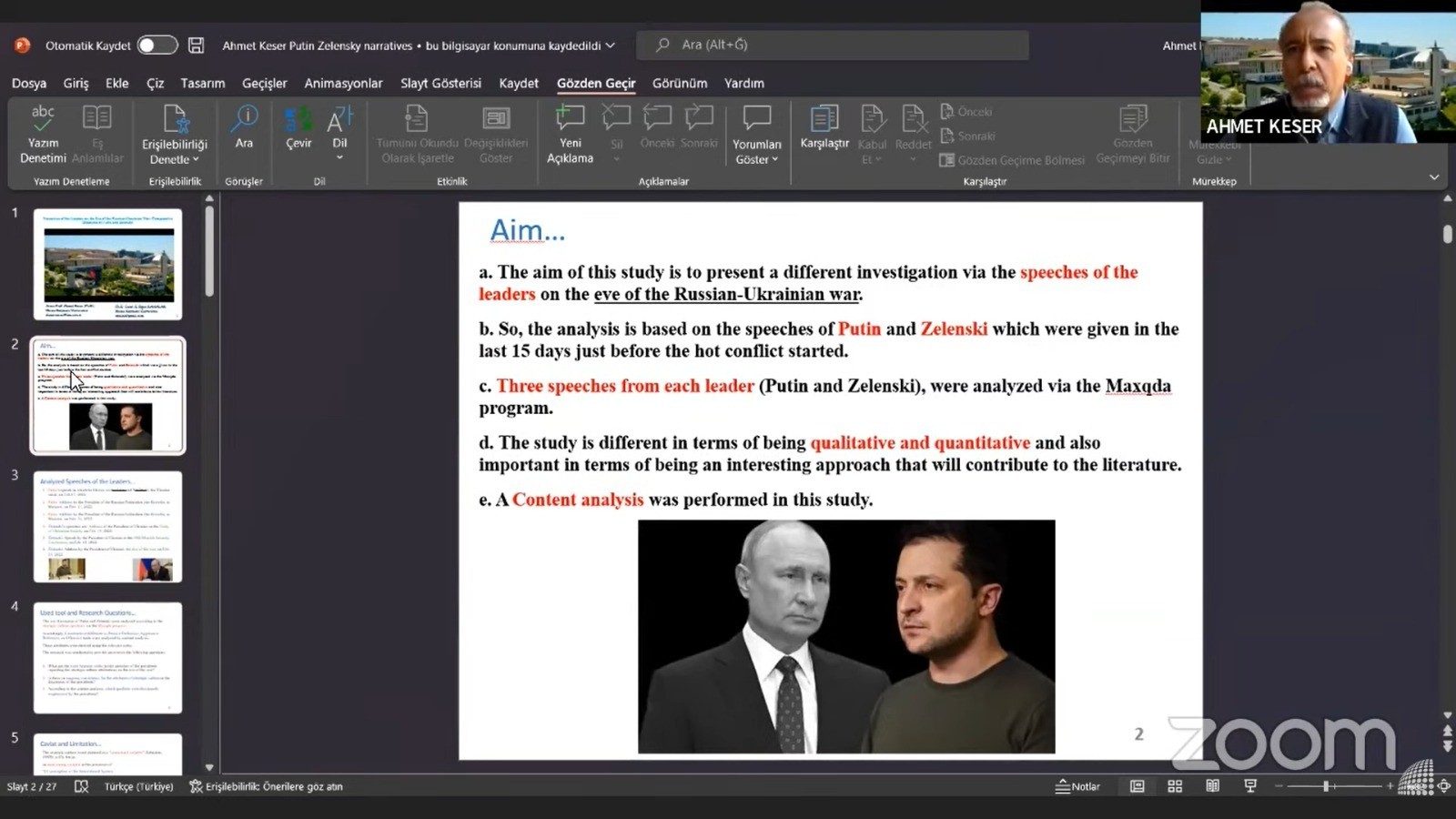This screenshot has height=819, width=1456.
Task: Open the Slayt Gösterisi tab
Action: (x=440, y=83)
